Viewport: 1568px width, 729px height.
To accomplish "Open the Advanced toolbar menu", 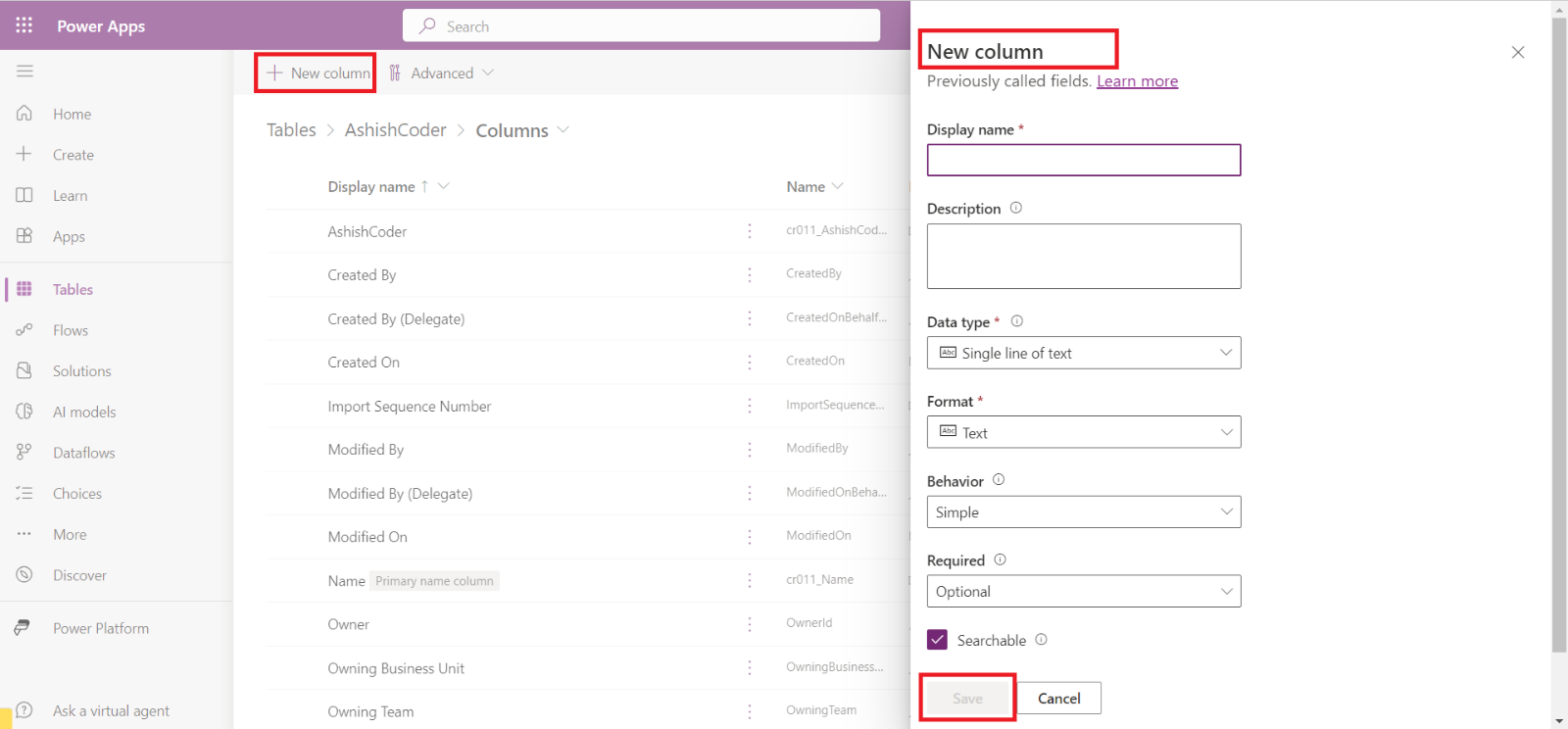I will coord(442,73).
